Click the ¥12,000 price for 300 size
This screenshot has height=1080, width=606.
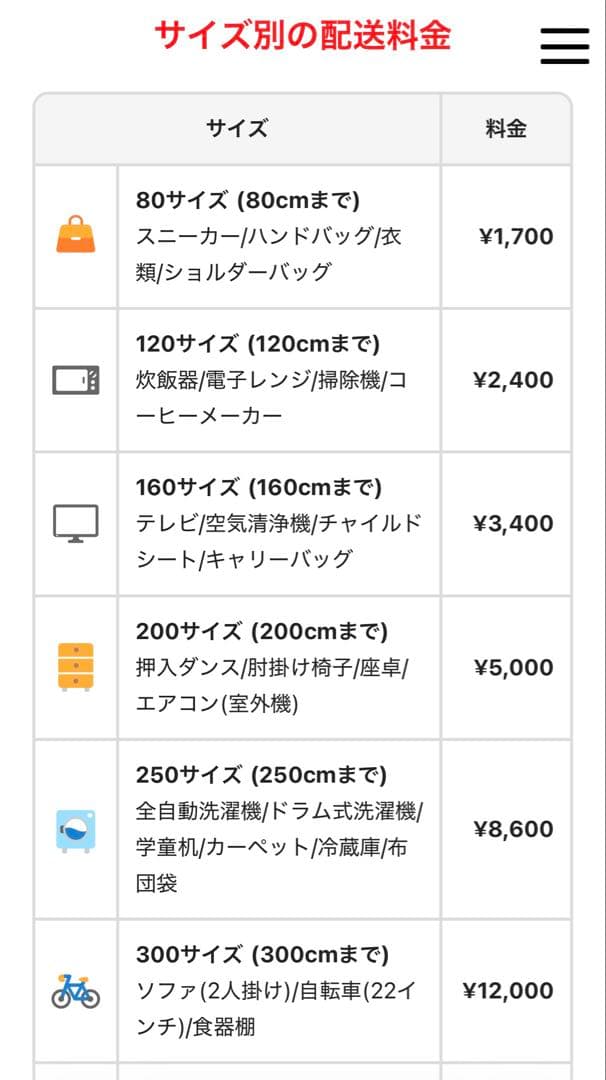[509, 990]
